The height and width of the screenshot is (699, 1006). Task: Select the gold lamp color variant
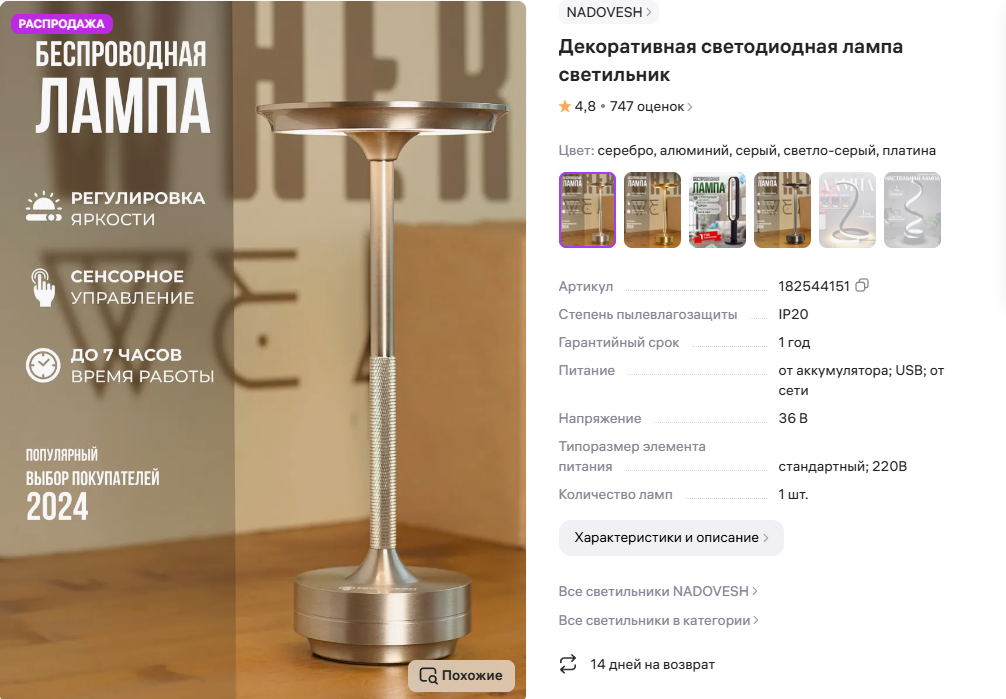pyautogui.click(x=652, y=210)
